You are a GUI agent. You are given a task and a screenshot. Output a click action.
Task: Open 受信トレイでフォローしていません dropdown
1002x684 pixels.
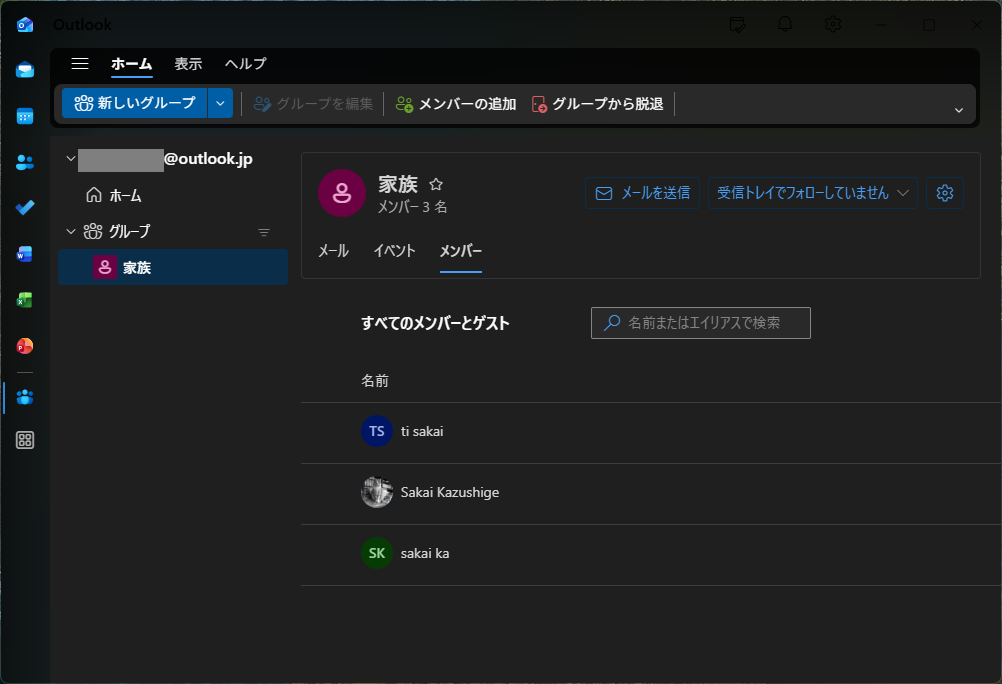point(813,193)
